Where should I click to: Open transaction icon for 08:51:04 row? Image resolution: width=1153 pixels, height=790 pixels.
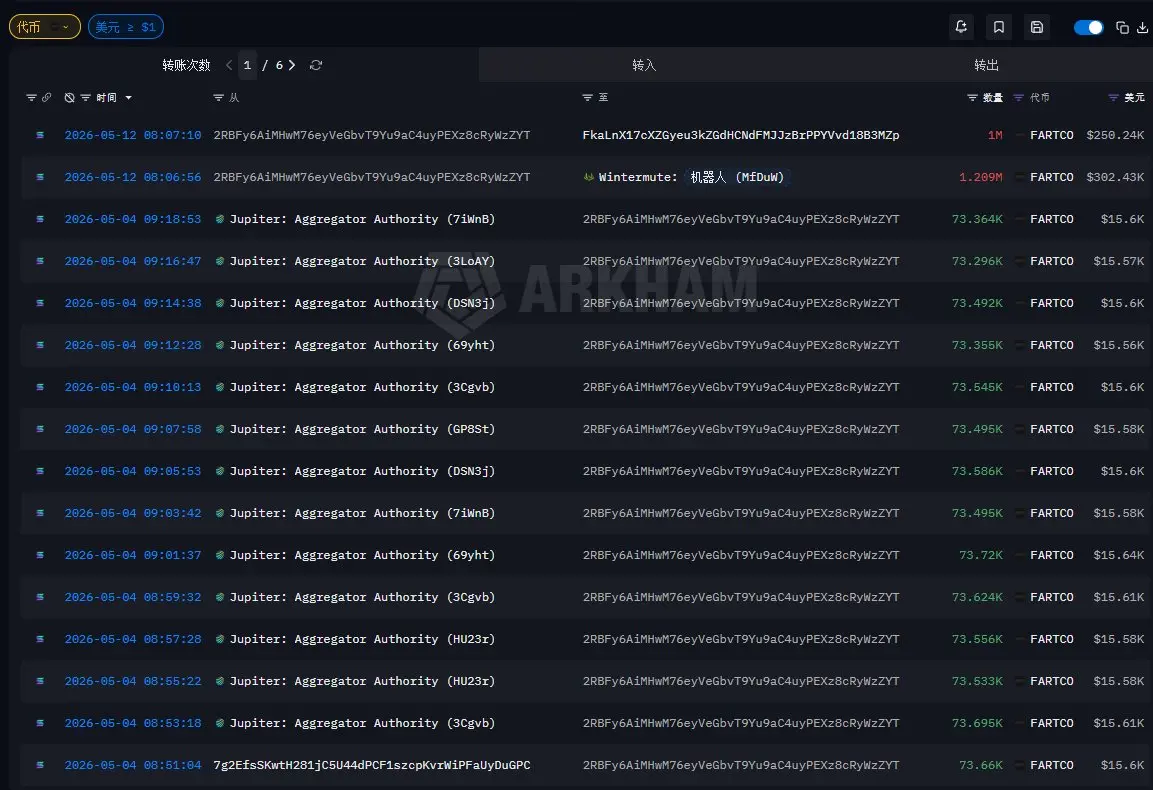pyautogui.click(x=40, y=765)
